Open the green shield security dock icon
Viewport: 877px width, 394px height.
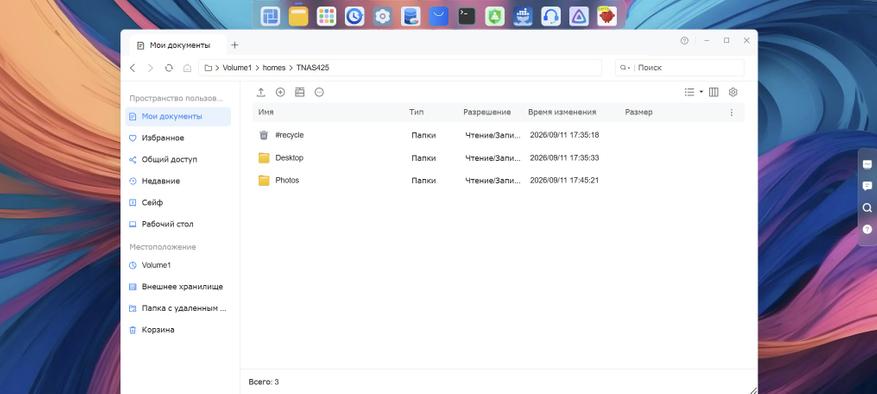[495, 16]
